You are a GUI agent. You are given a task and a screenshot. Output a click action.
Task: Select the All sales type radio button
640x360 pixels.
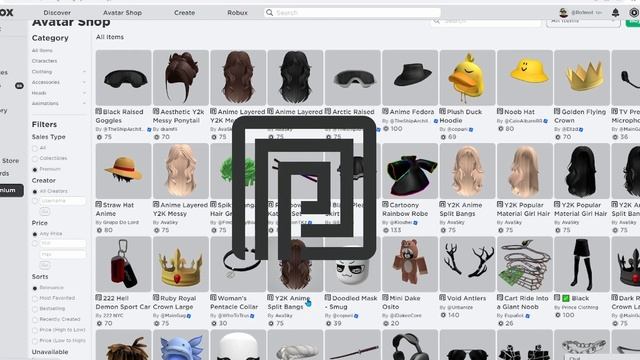[35, 148]
